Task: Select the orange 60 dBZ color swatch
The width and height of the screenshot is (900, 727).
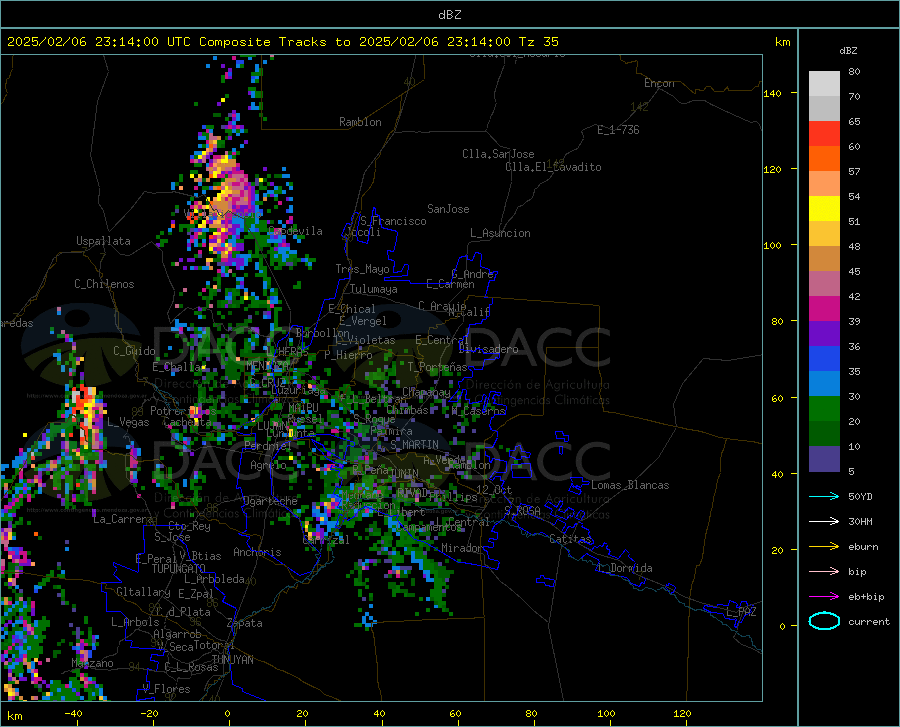Action: [824, 159]
